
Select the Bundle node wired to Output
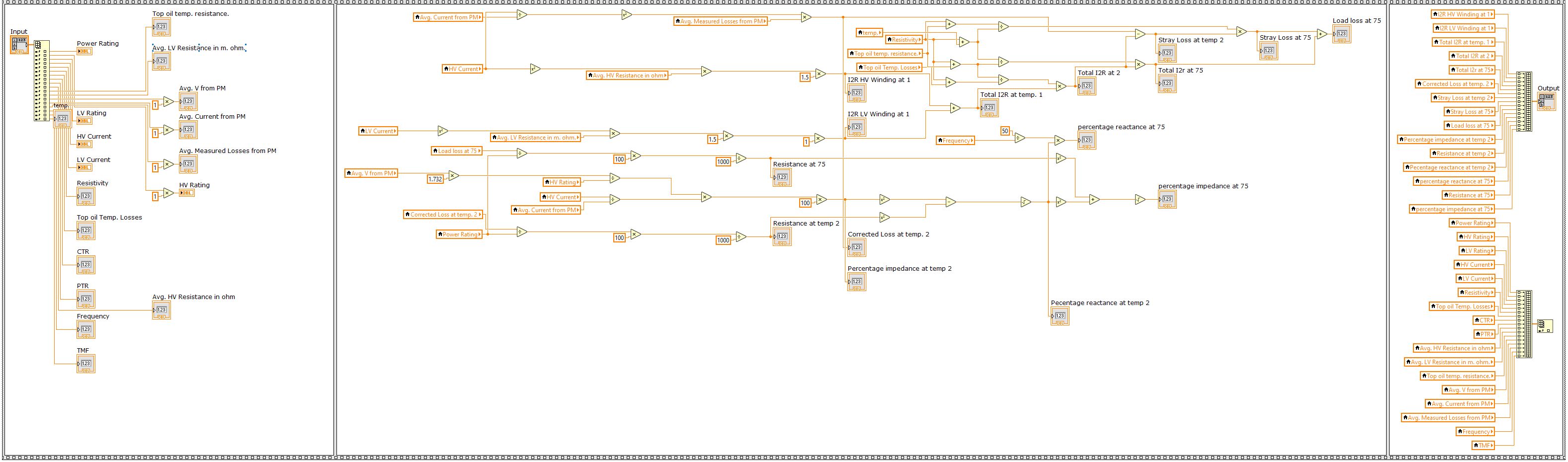pyautogui.click(x=1524, y=101)
